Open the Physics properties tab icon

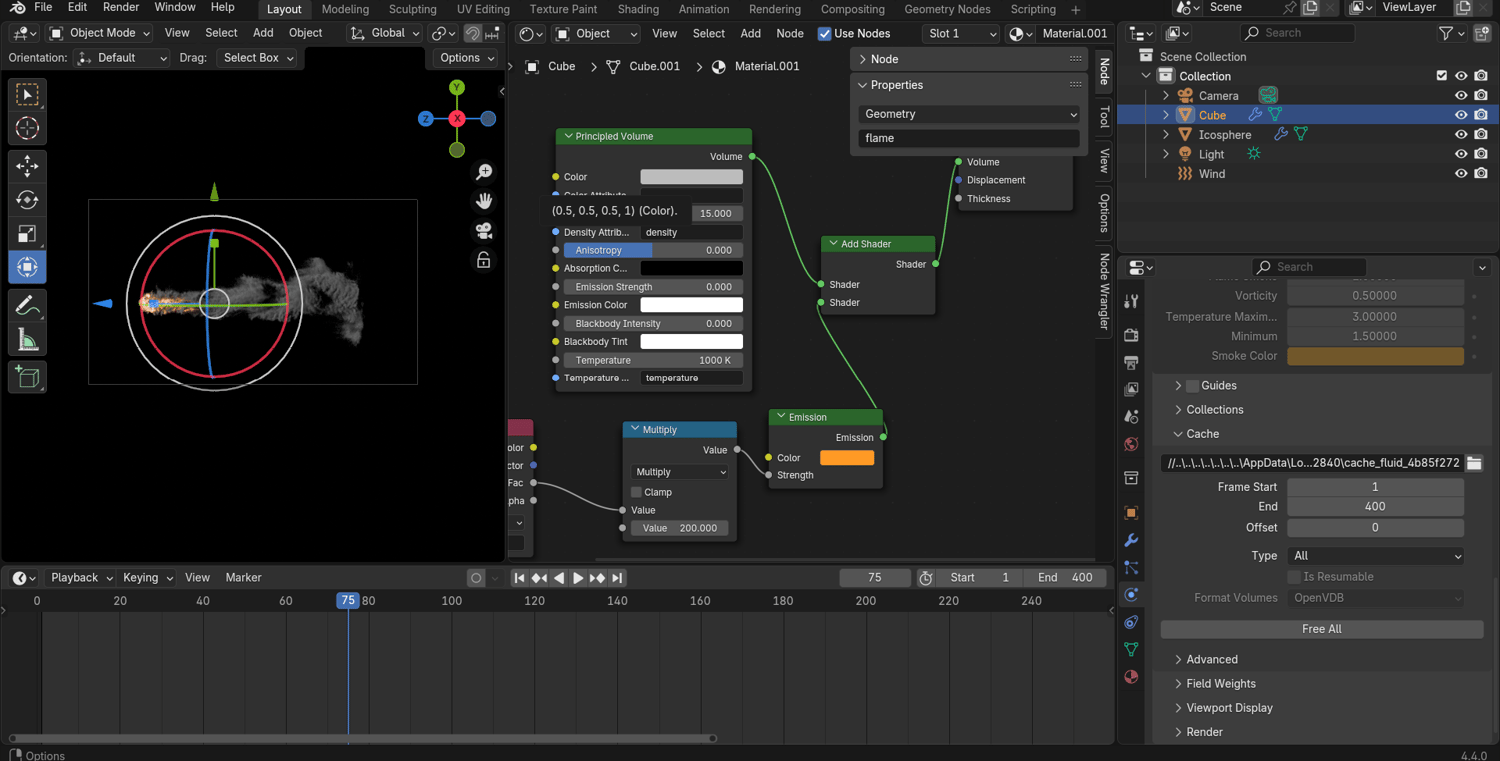(x=1131, y=595)
